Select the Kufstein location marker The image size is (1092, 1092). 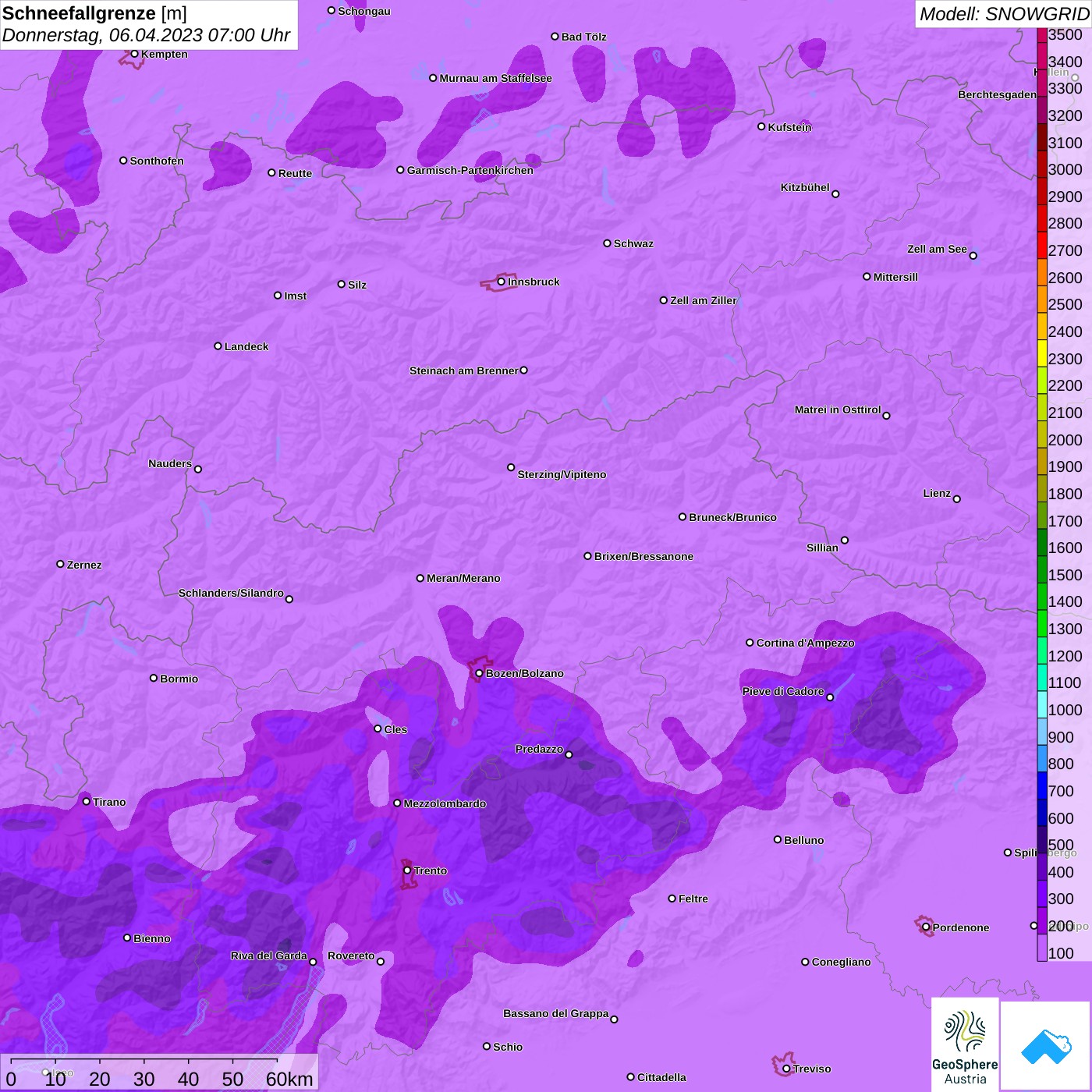[x=761, y=126]
